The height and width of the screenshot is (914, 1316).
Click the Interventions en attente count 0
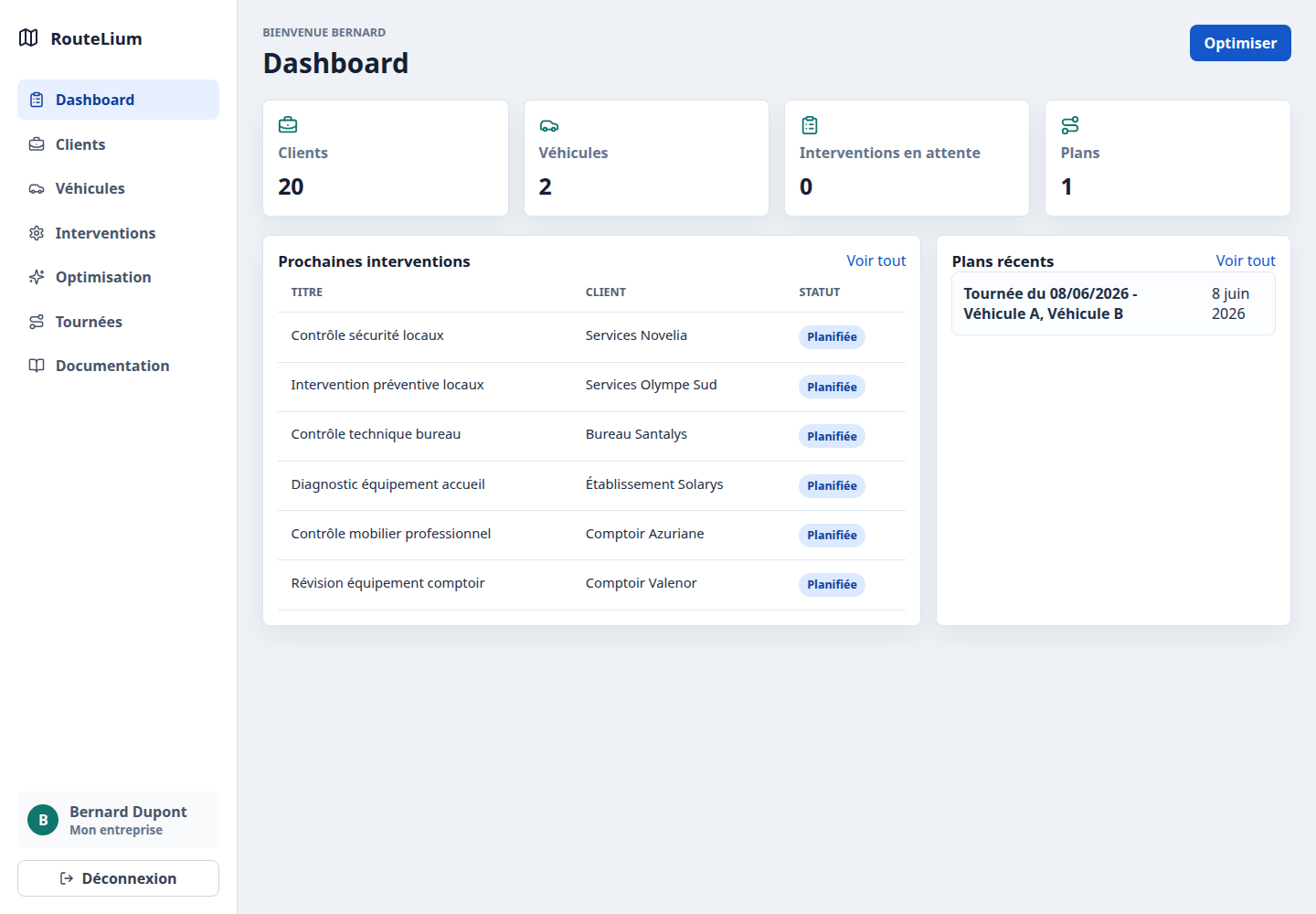806,186
